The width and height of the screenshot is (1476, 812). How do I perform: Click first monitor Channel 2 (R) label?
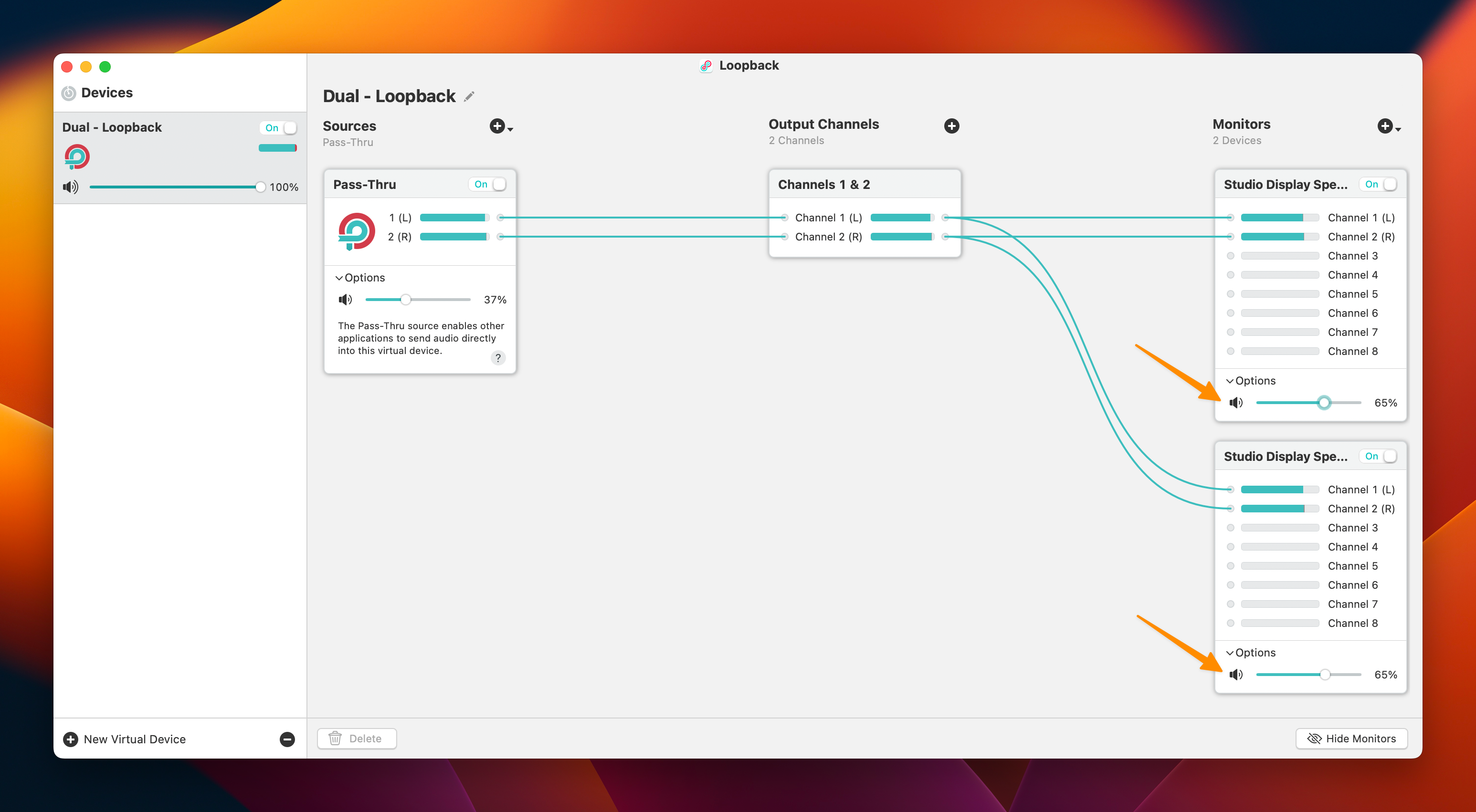click(1361, 237)
